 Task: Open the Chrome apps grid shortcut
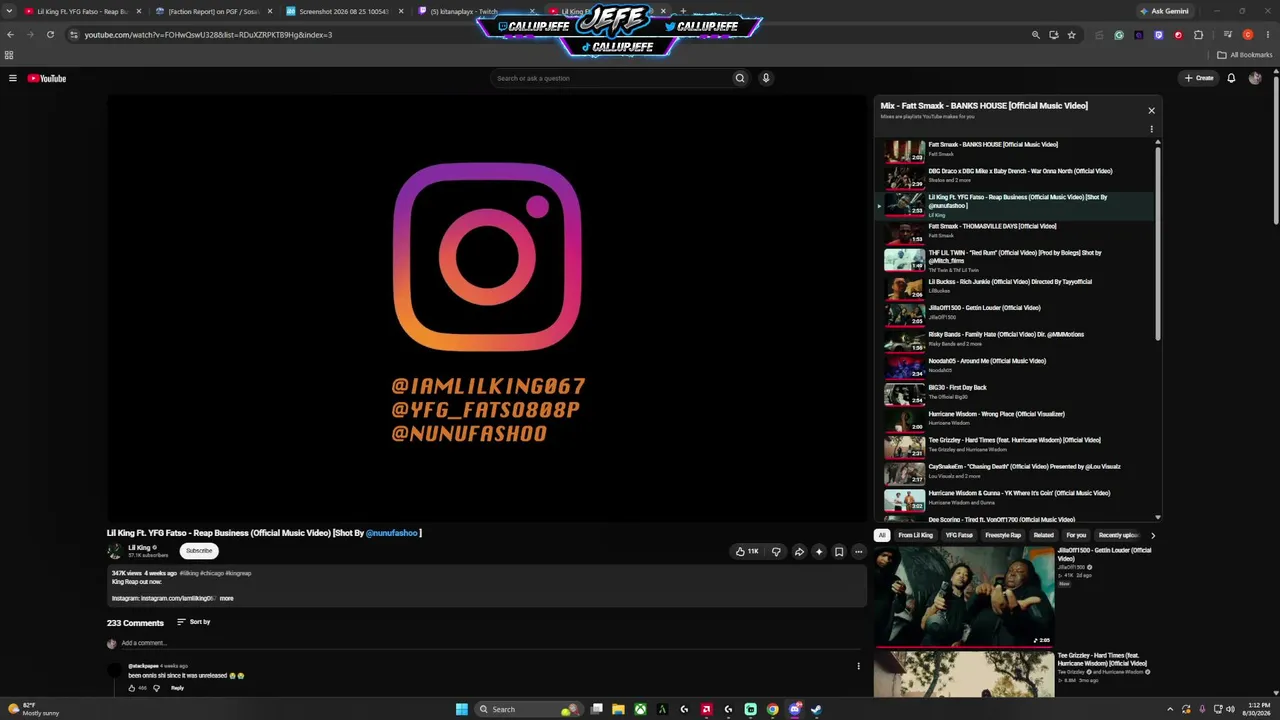click(x=9, y=55)
